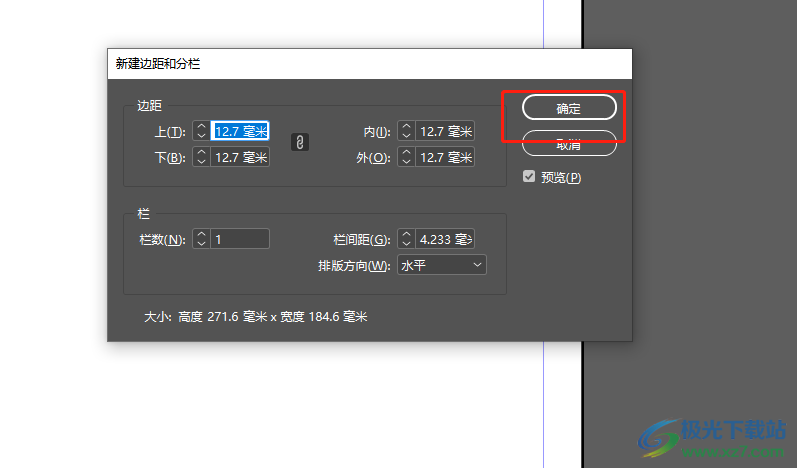Click the 大小 dimensions text
This screenshot has height=468, width=797.
pyautogui.click(x=256, y=317)
